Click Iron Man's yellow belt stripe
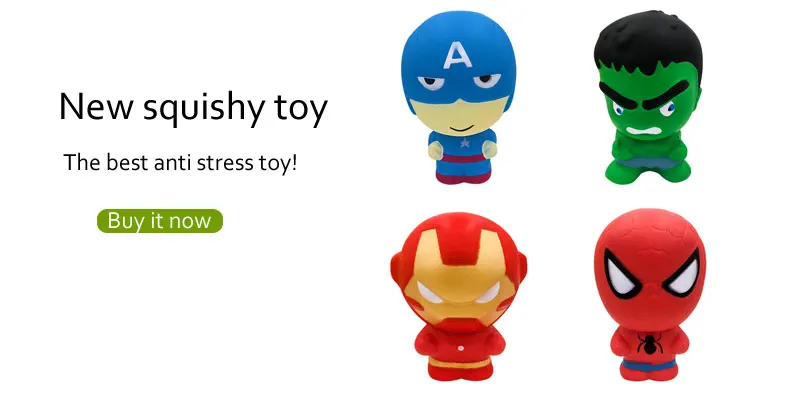The width and height of the screenshot is (800, 400). click(x=458, y=363)
